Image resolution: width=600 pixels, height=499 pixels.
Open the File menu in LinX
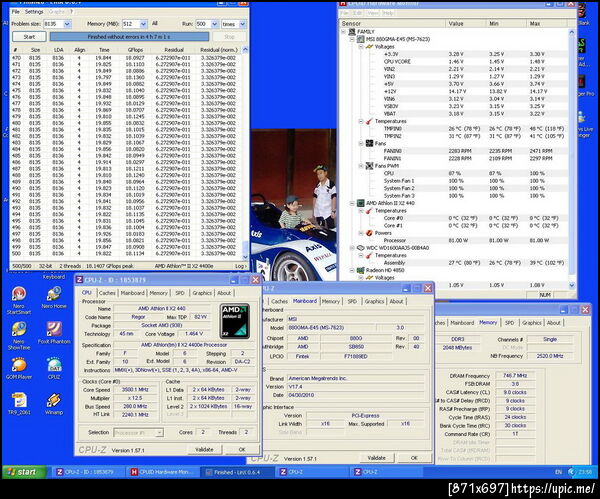[15, 12]
